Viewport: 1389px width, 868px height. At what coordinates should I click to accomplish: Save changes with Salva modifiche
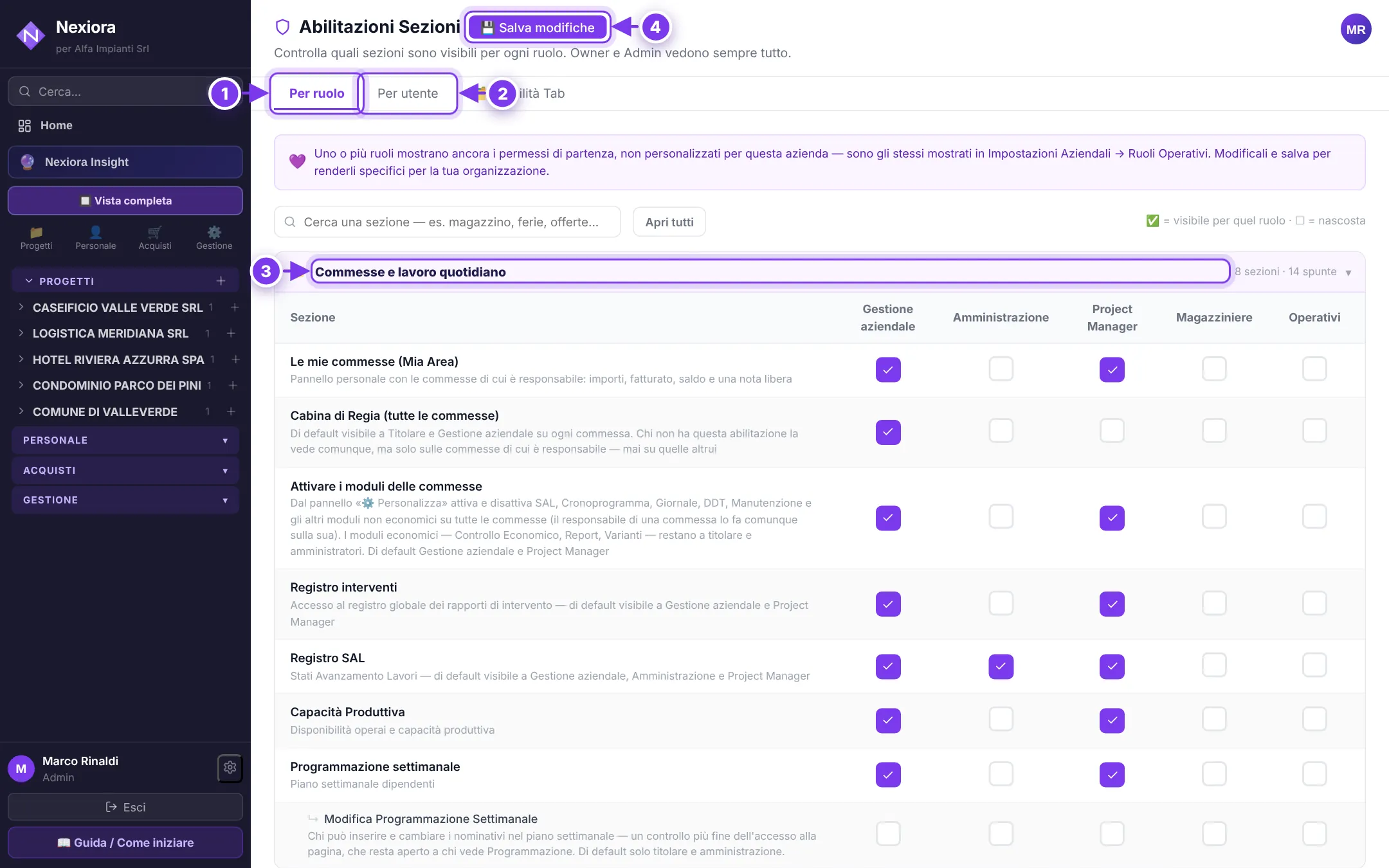[x=538, y=28]
